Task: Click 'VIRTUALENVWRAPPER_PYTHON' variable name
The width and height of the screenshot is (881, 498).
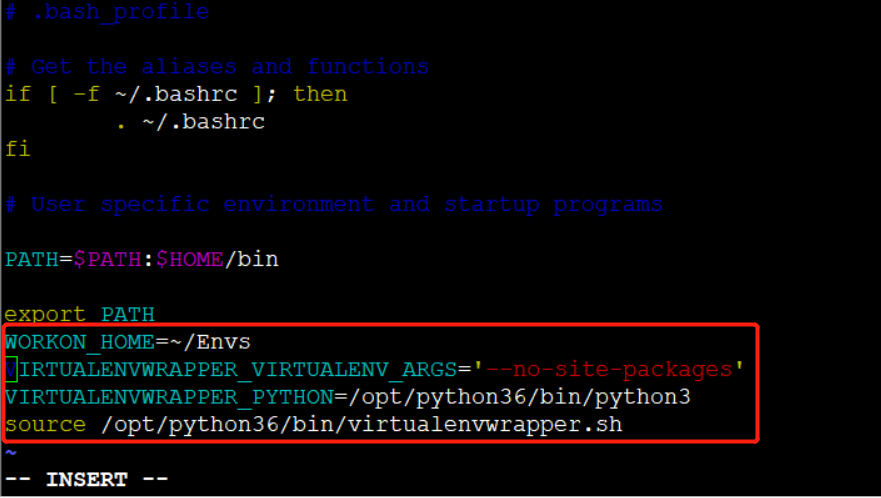Action: pos(169,397)
